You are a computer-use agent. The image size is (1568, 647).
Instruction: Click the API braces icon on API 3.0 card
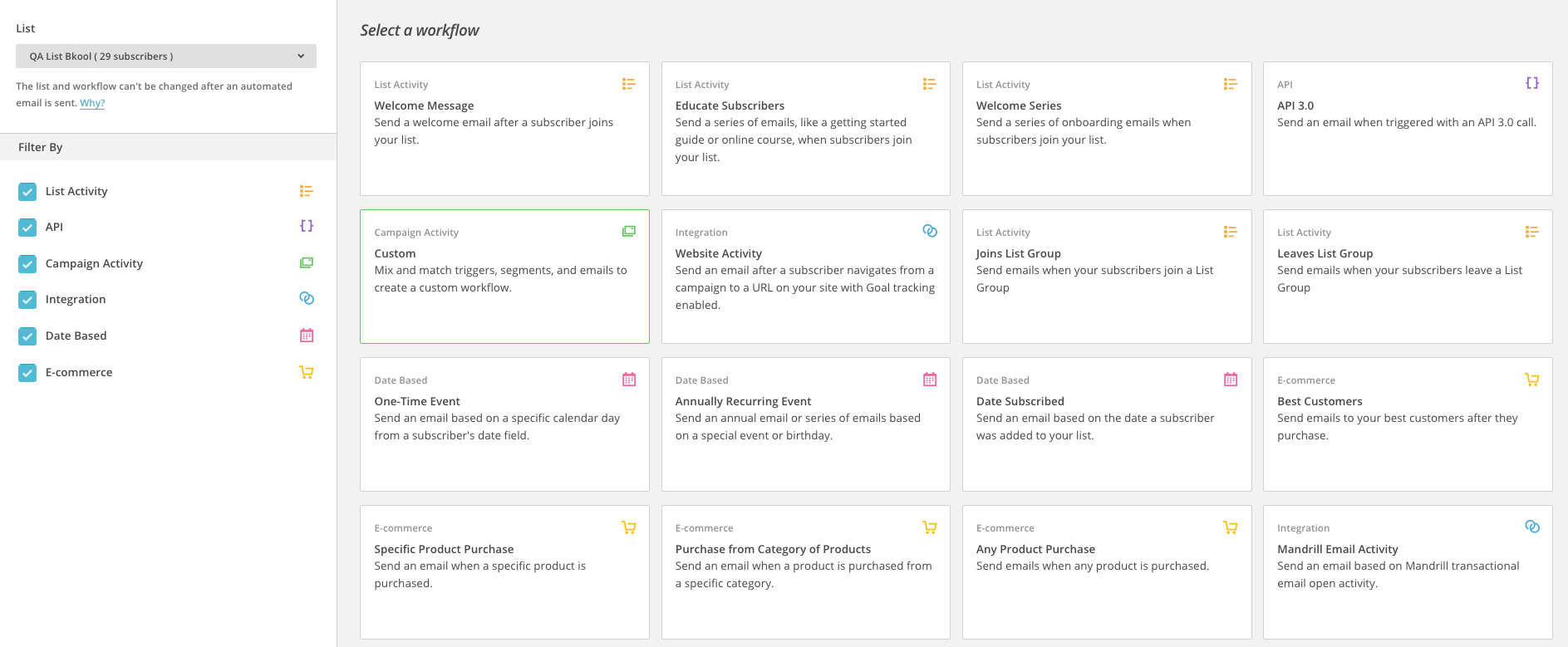(1531, 83)
